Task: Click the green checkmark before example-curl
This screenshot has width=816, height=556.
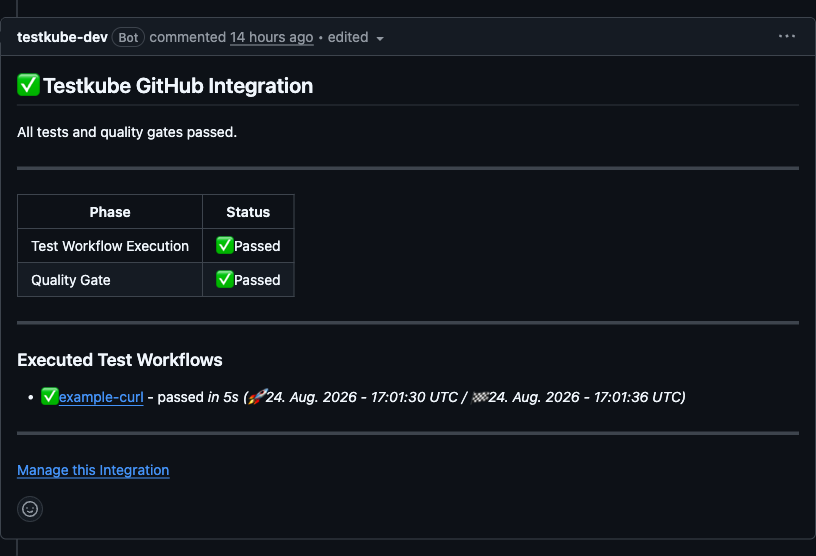Action: tap(49, 396)
